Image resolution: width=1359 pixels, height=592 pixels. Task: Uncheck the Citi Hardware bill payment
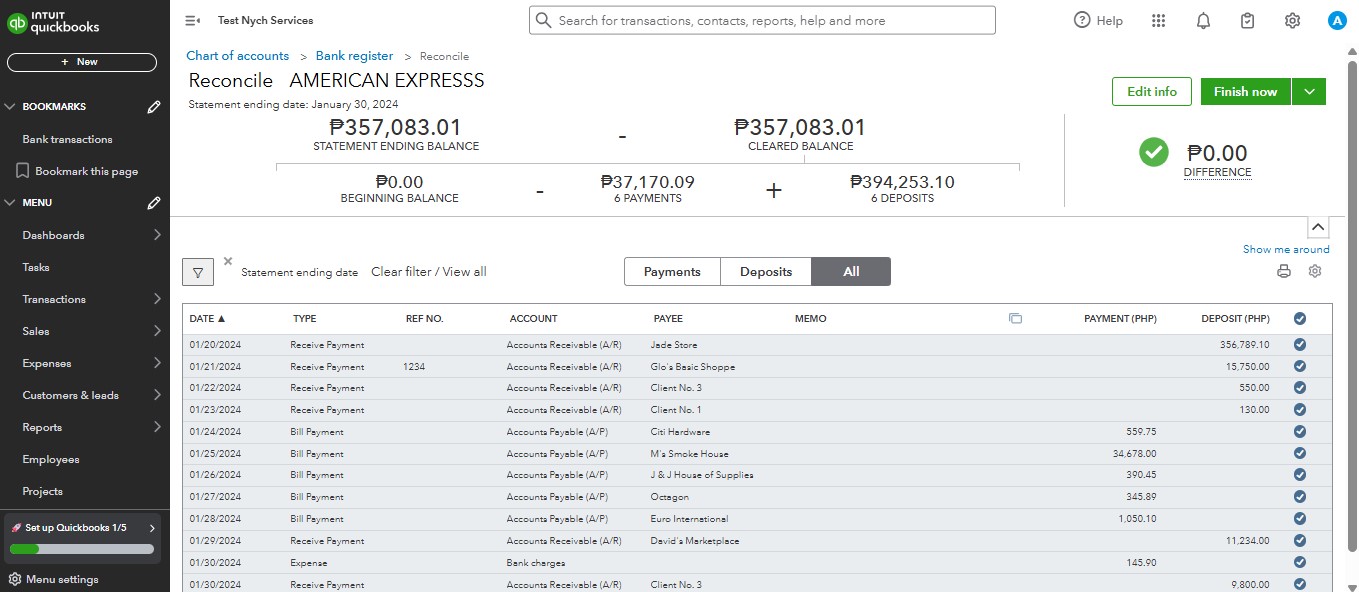tap(1300, 432)
